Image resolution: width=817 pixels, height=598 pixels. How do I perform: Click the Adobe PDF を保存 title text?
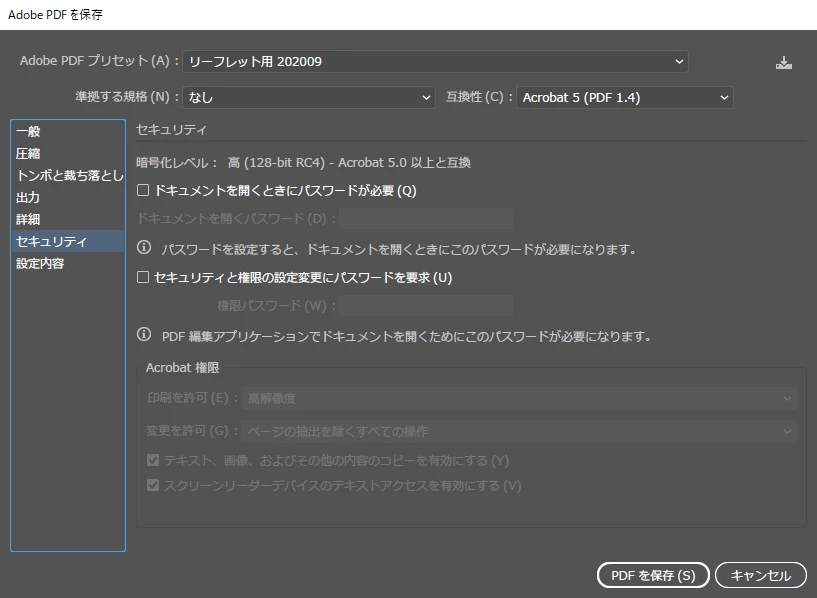[55, 15]
